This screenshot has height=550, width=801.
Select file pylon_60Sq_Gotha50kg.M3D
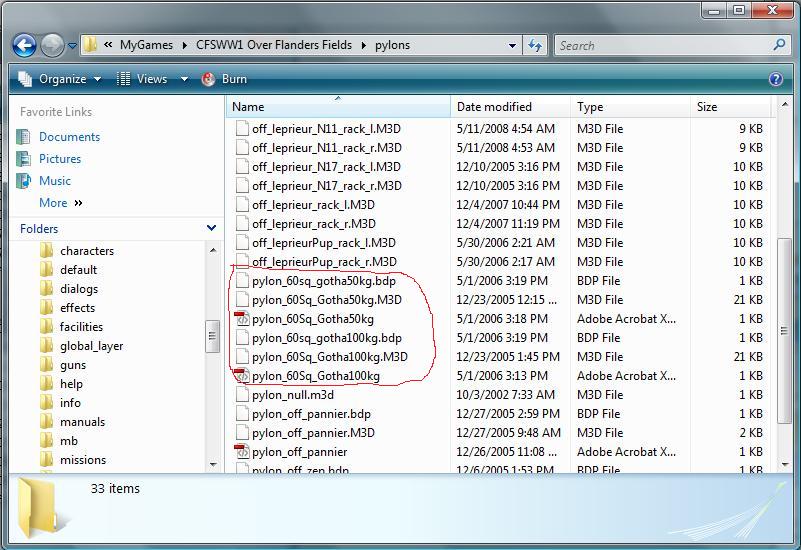(x=326, y=300)
